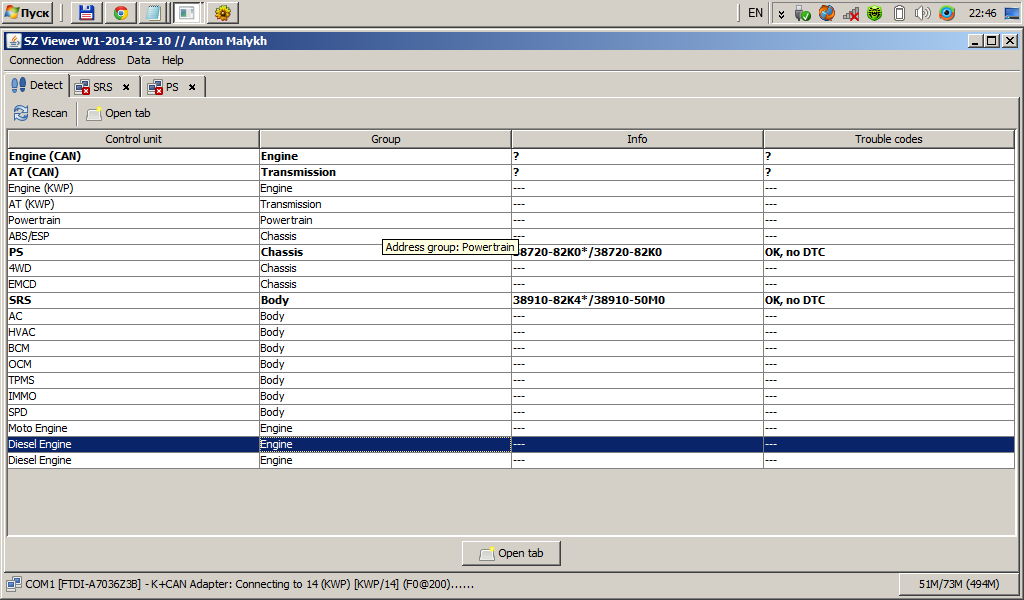Image resolution: width=1024 pixels, height=600 pixels.
Task: Open the Help menu
Action: pyautogui.click(x=173, y=60)
